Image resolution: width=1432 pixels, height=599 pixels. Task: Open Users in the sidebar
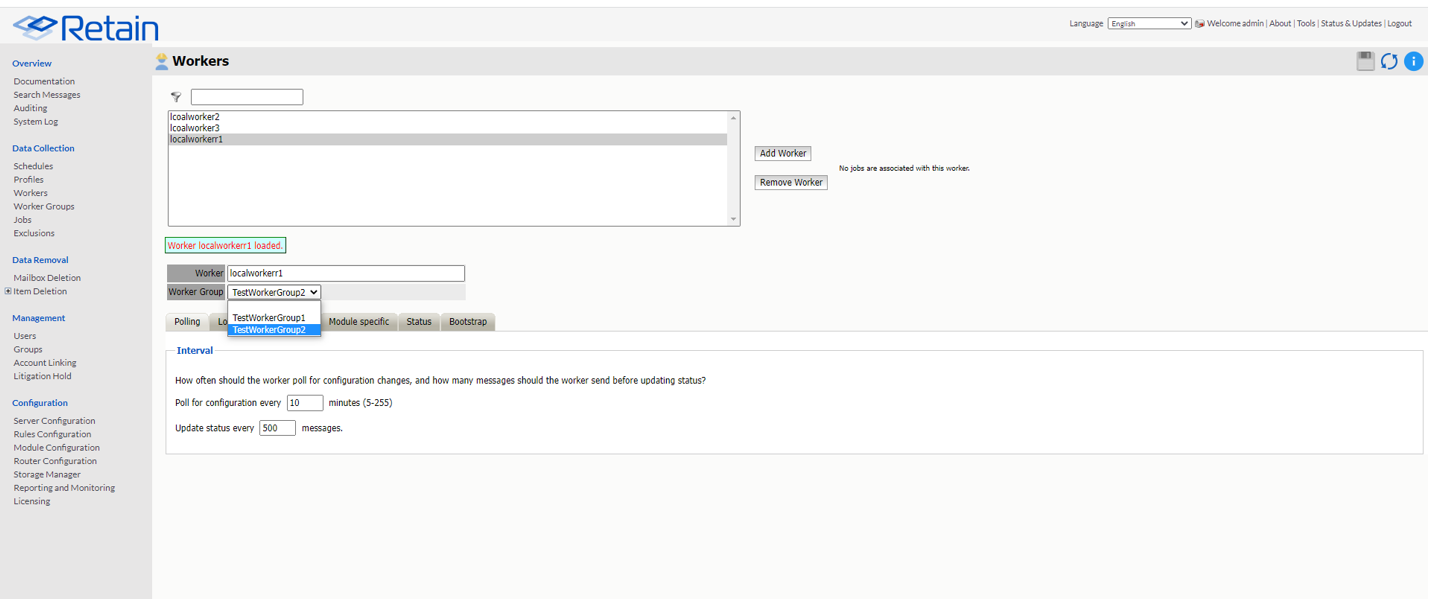(25, 336)
